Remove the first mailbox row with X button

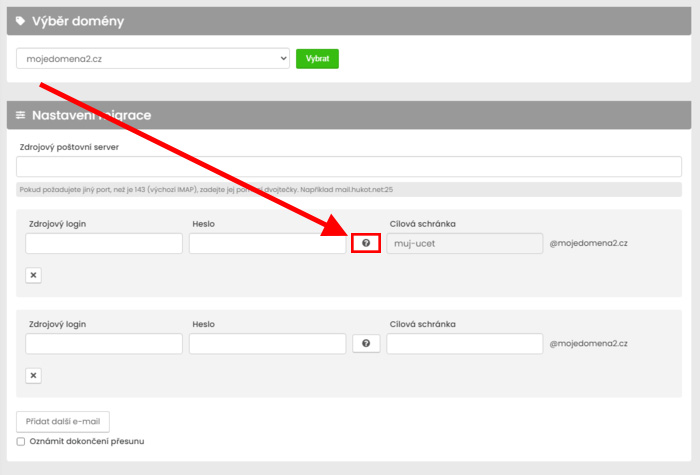click(x=33, y=275)
